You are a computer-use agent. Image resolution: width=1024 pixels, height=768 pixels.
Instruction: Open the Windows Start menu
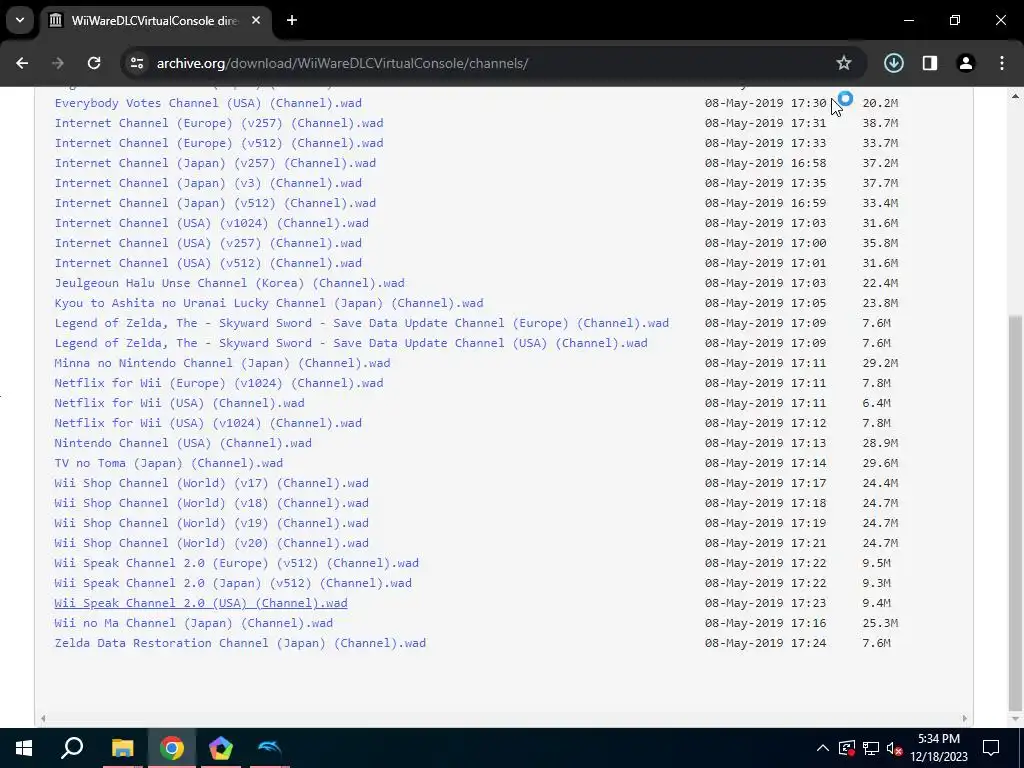pyautogui.click(x=24, y=748)
